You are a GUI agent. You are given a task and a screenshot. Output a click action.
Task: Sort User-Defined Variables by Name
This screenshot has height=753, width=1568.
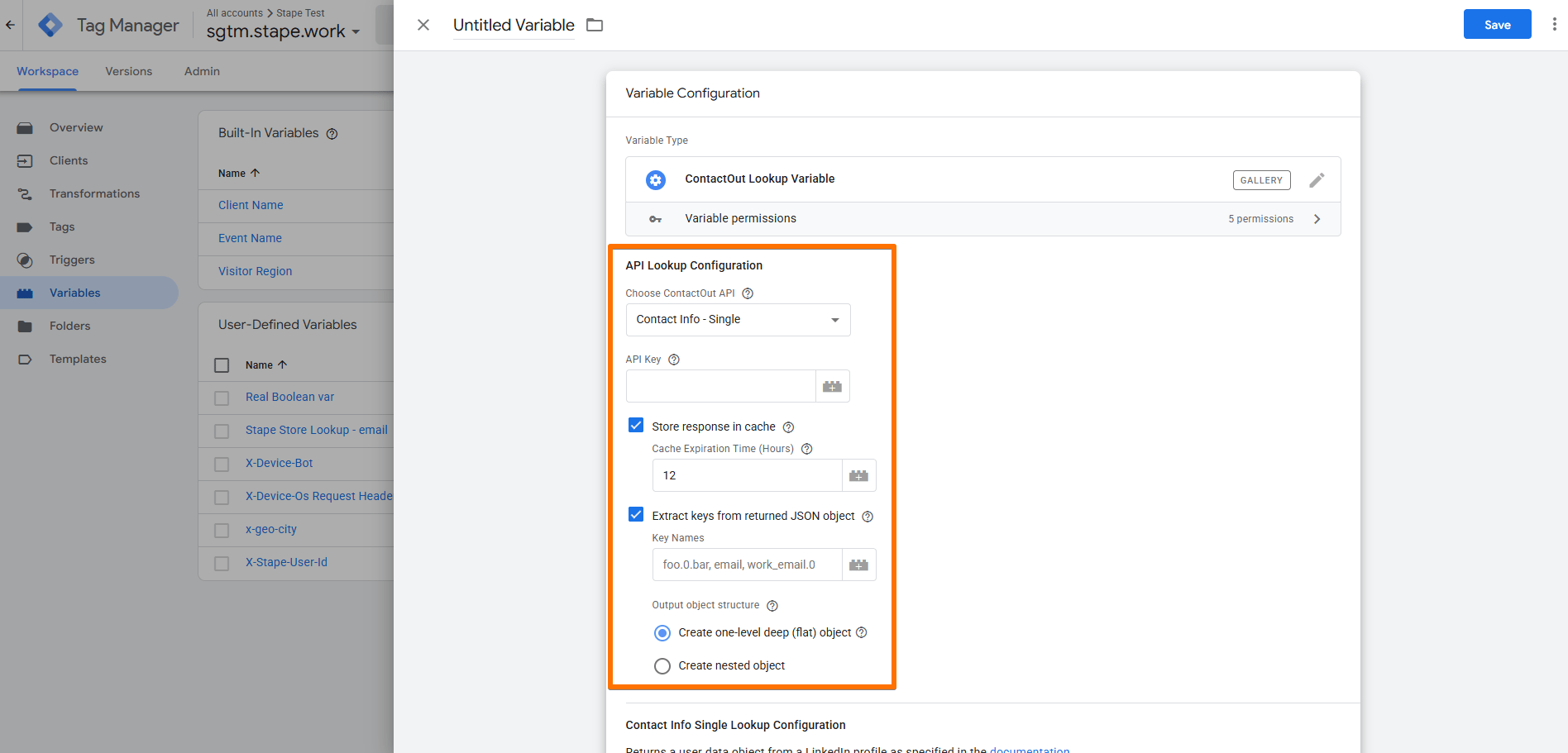[x=266, y=365]
